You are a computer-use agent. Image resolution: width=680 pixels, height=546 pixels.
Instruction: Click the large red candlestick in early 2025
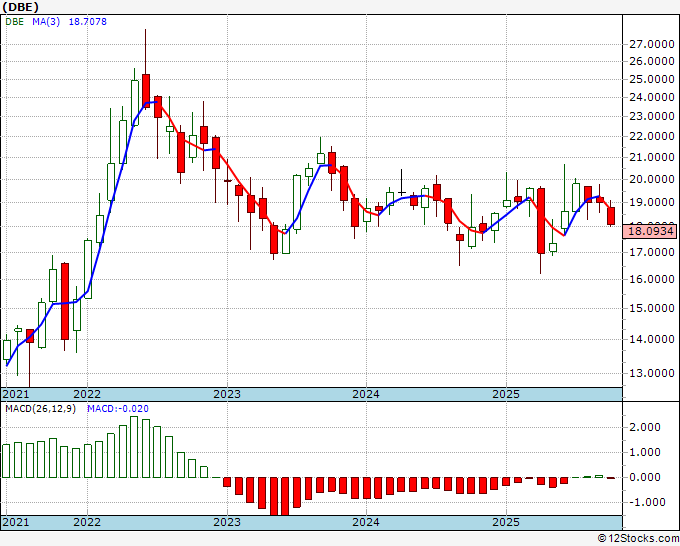click(541, 221)
